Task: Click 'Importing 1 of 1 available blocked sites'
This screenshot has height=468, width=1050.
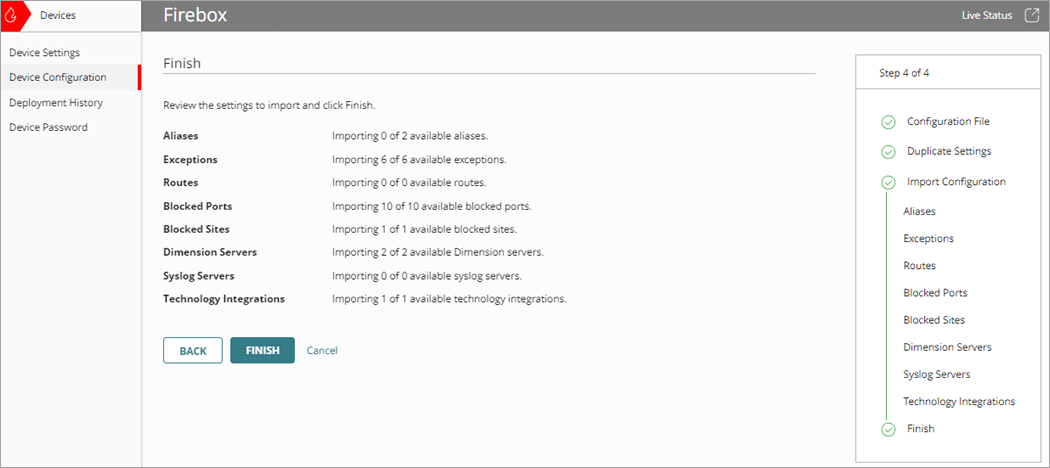Action: pyautogui.click(x=425, y=229)
